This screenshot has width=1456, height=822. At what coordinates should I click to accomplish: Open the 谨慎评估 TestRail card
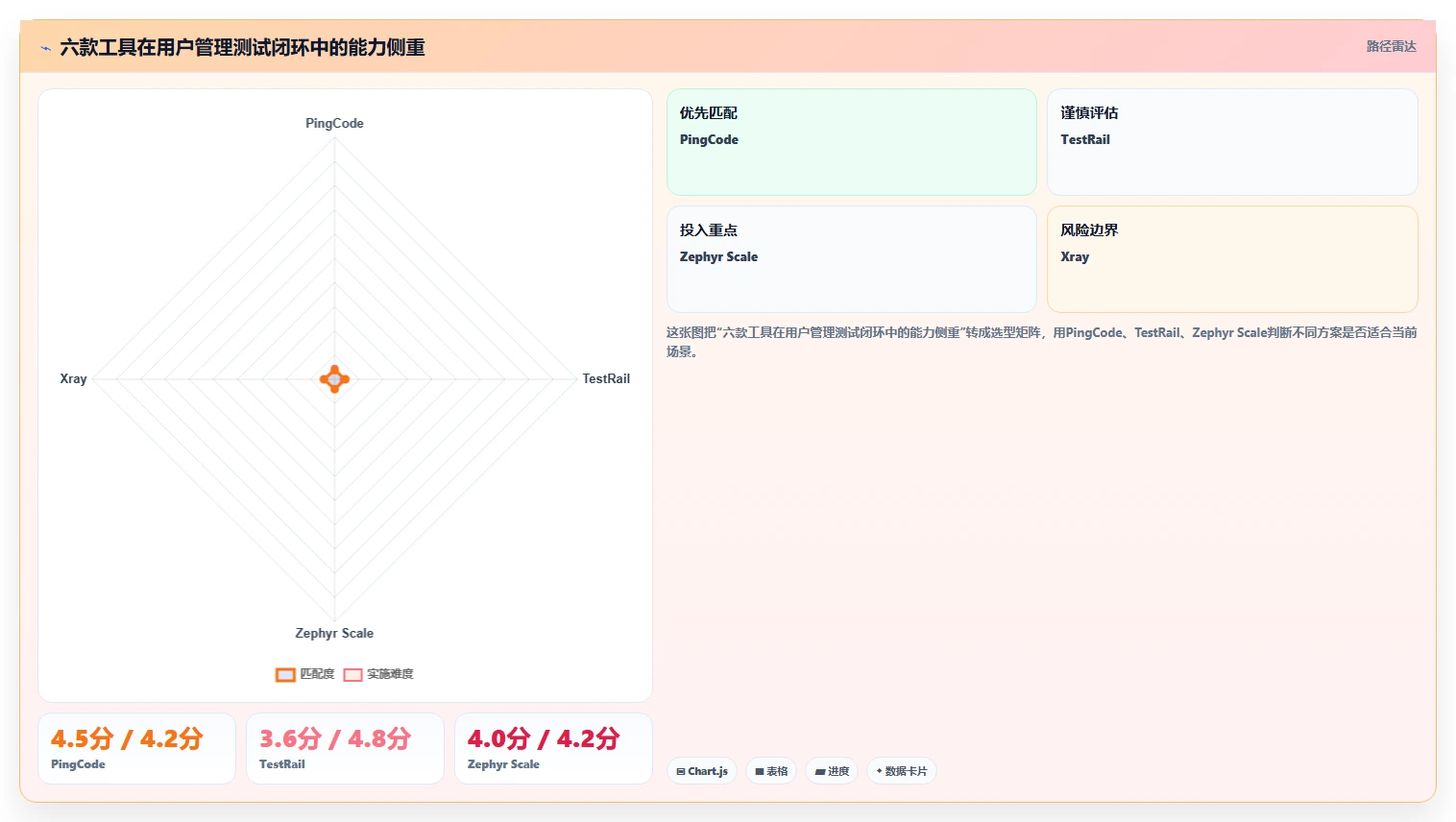[1232, 142]
